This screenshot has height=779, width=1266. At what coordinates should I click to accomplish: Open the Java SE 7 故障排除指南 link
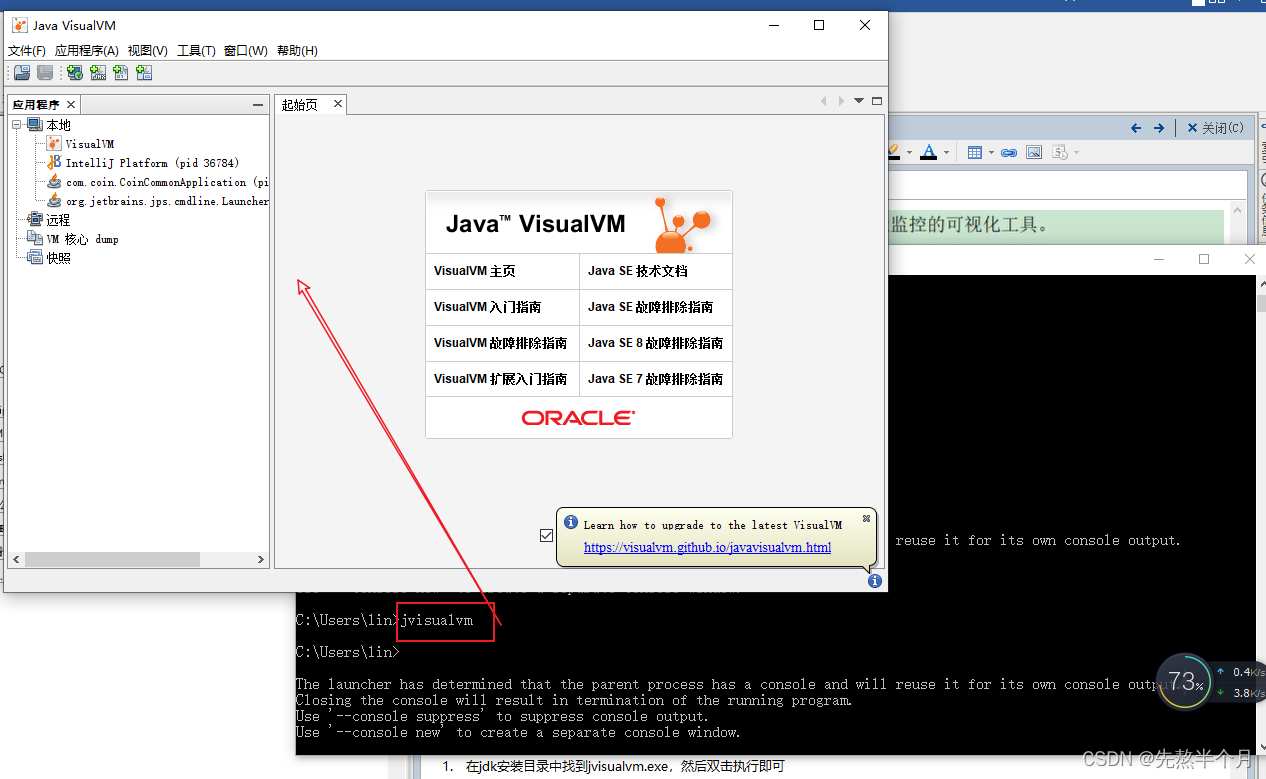655,379
